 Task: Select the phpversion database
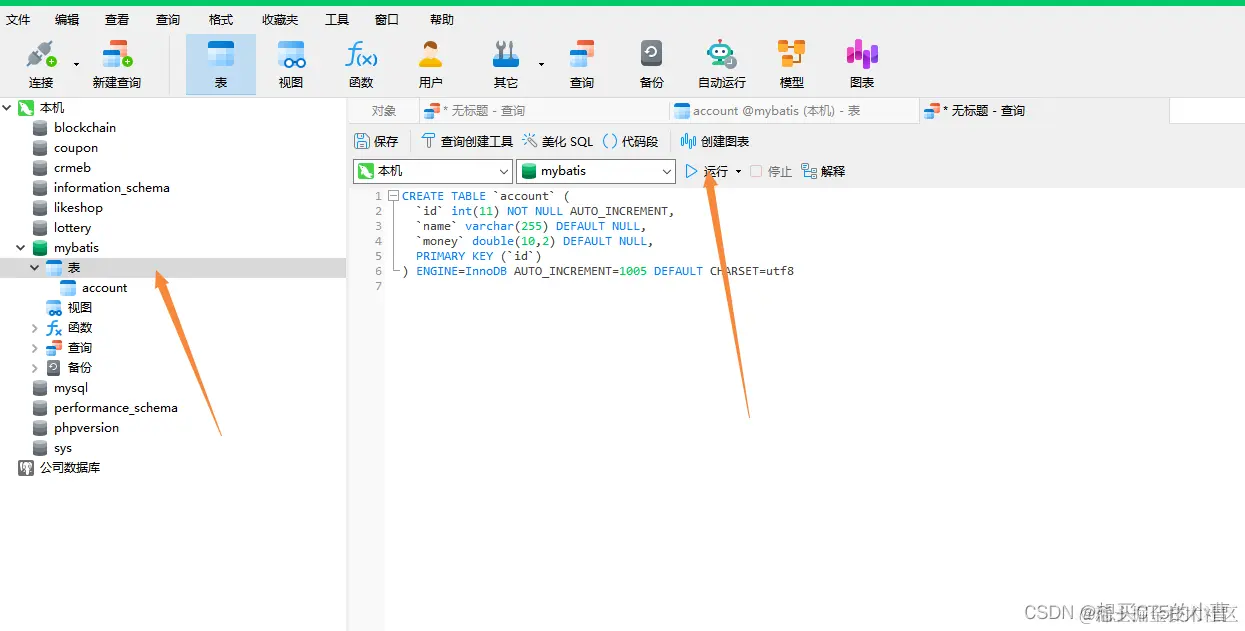pos(86,427)
